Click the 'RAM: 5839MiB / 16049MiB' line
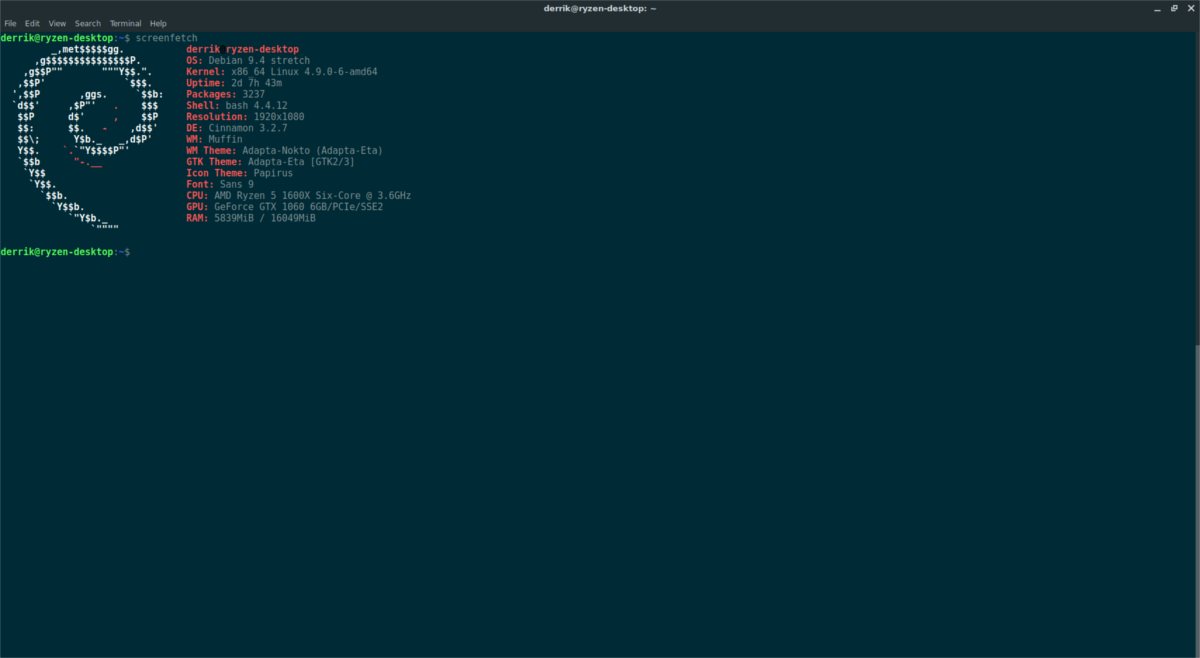1200x658 pixels. tap(251, 217)
